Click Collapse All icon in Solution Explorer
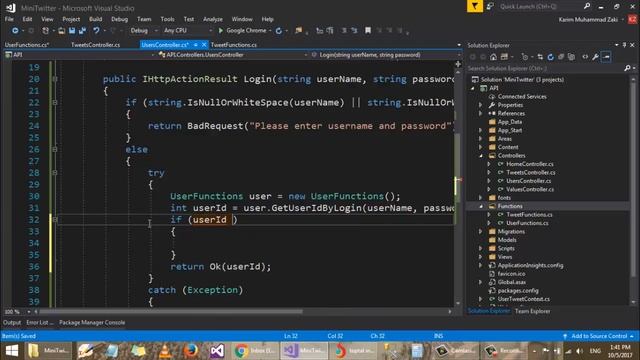This screenshot has width=640, height=360. [x=561, y=57]
